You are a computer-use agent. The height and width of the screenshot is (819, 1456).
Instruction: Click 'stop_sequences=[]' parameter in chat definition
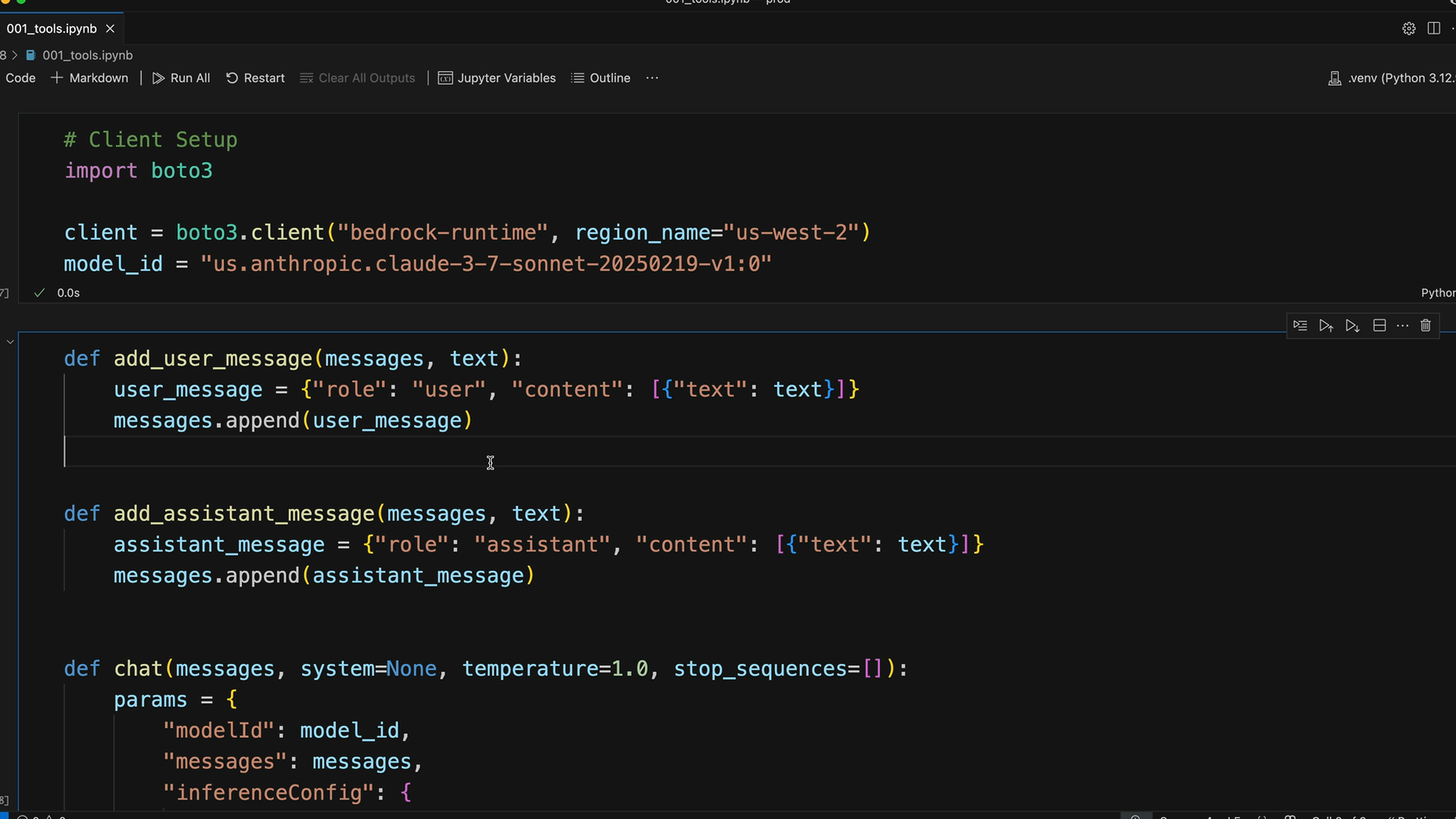(779, 669)
